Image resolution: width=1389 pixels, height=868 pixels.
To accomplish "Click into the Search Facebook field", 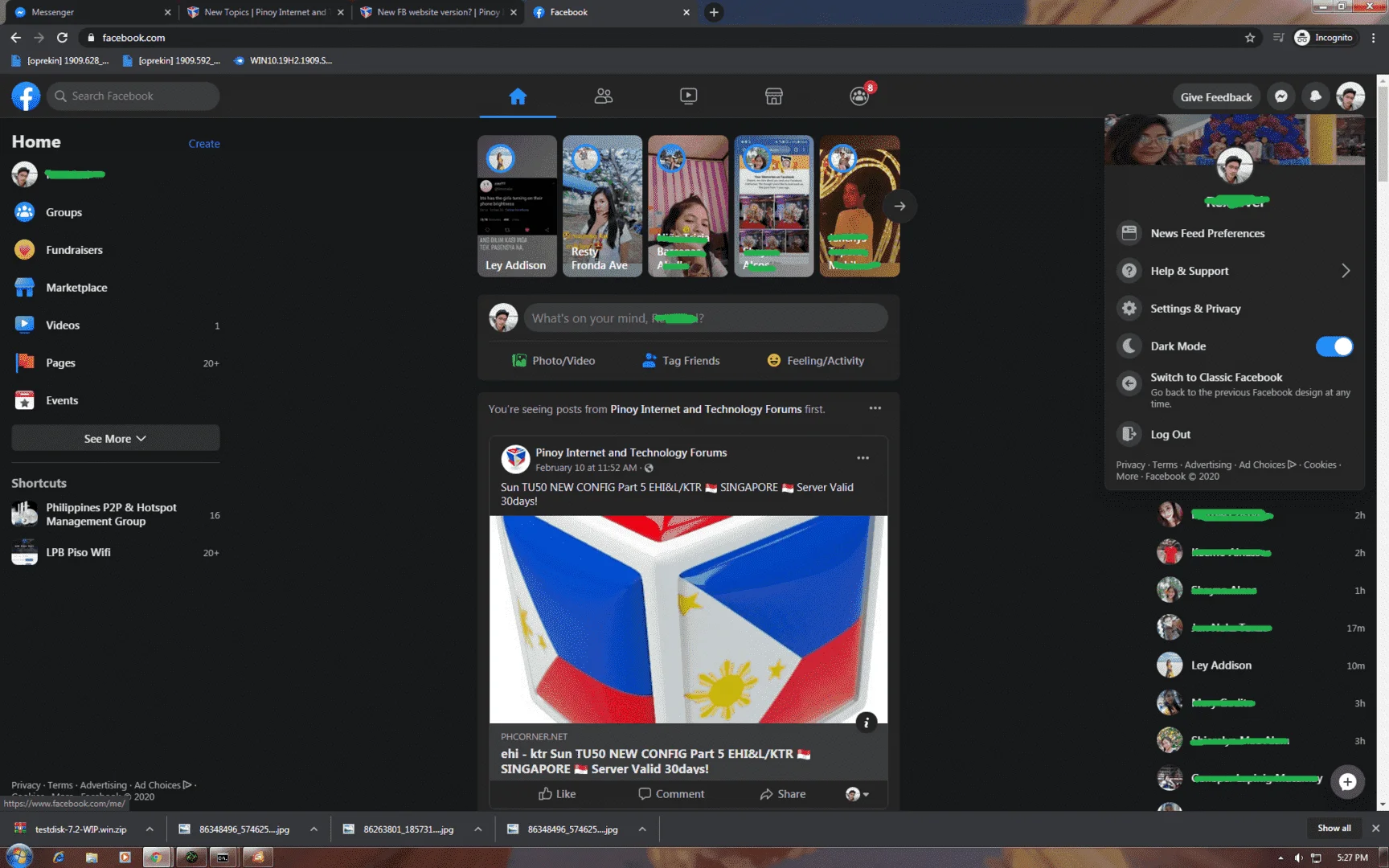I will tap(133, 96).
